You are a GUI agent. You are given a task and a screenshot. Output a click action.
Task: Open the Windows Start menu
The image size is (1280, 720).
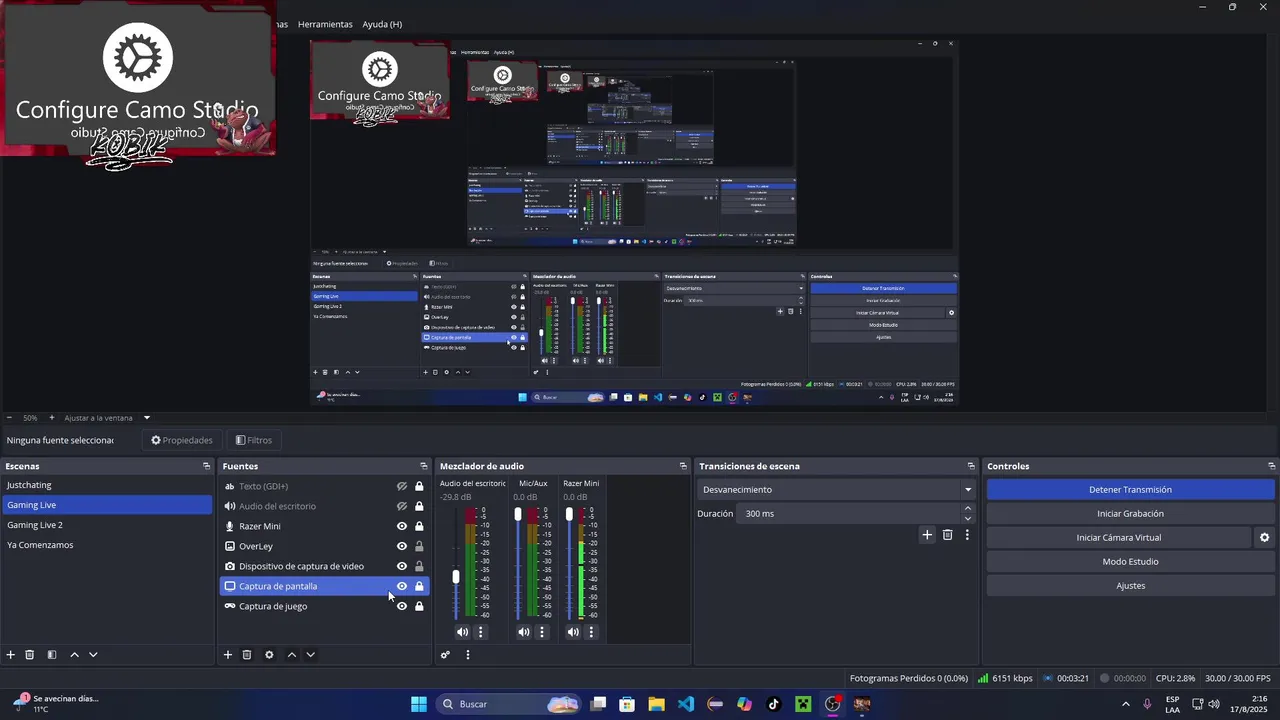click(419, 704)
